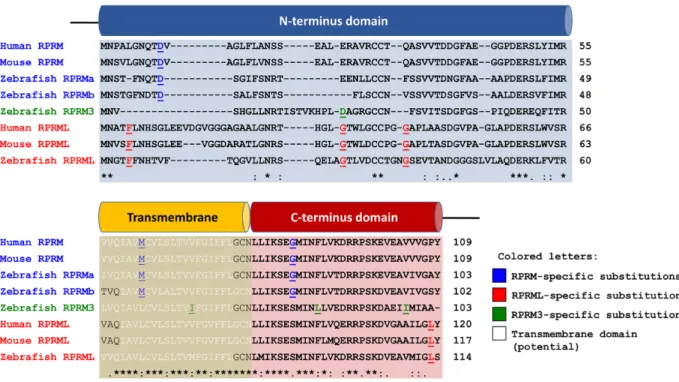Click conservation symbols row under lower alignment
The width and height of the screenshot is (679, 382).
(268, 373)
